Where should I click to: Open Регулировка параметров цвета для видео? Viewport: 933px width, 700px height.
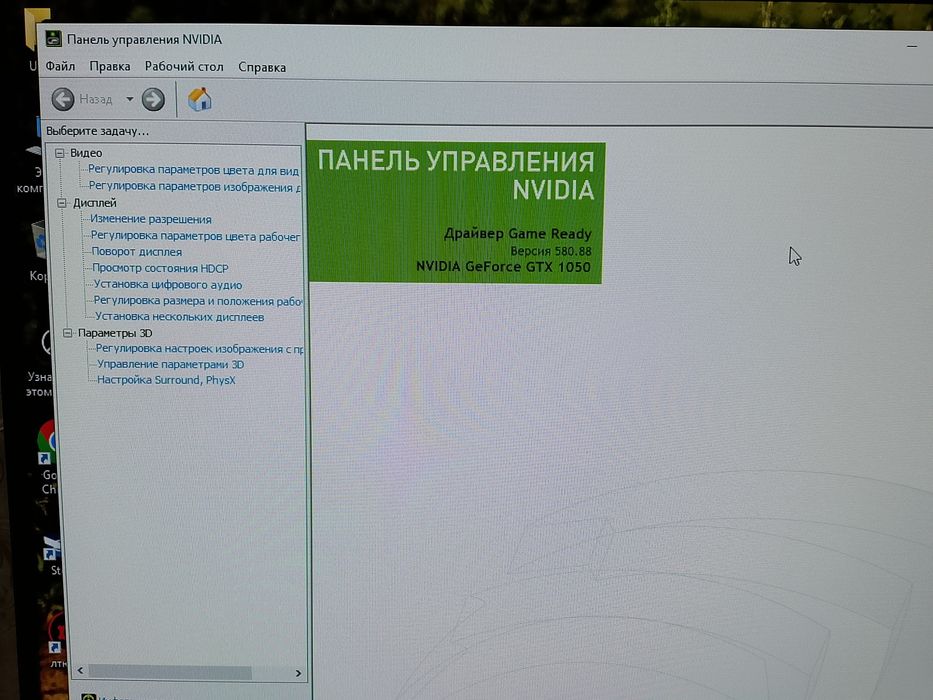click(x=193, y=170)
